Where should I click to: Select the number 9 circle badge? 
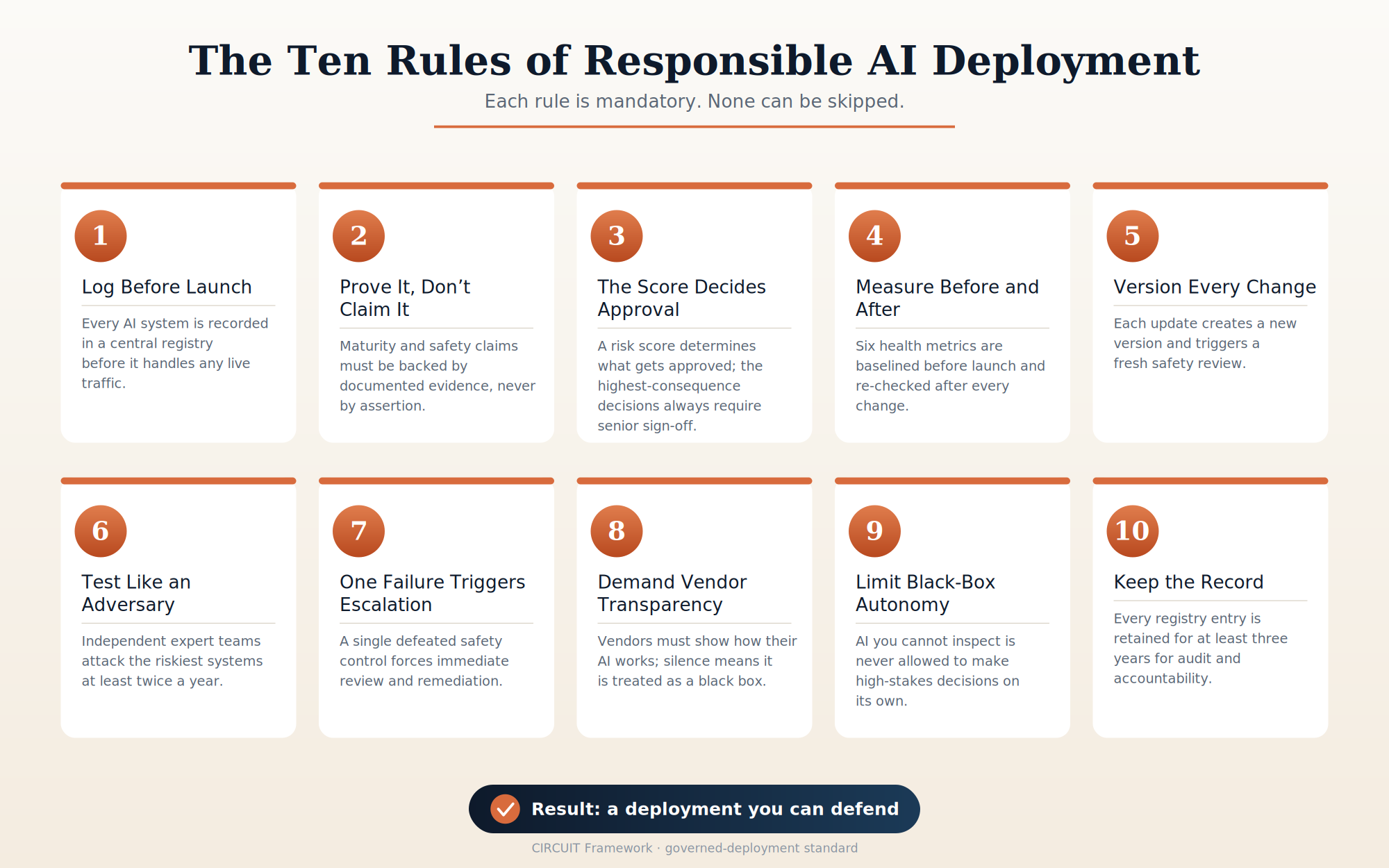(875, 531)
